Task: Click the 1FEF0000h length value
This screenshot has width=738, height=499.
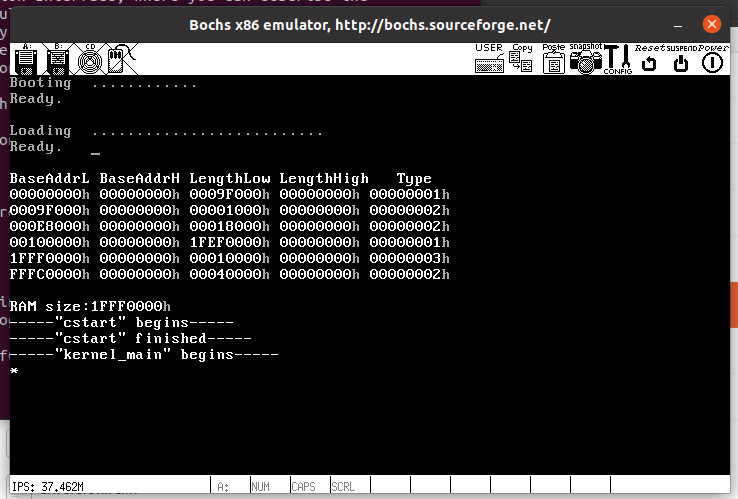Action: pyautogui.click(x=229, y=242)
